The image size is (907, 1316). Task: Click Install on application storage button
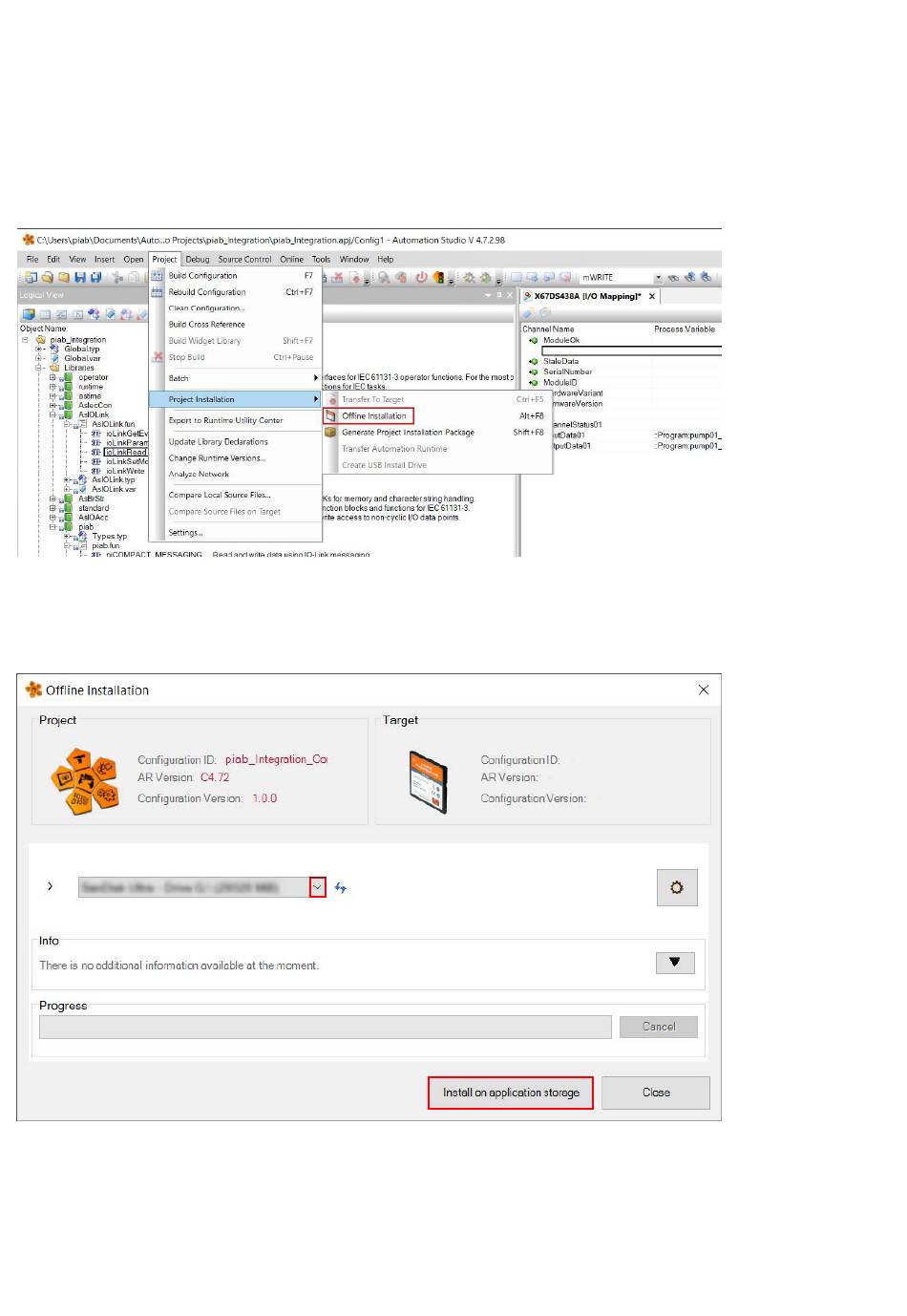(511, 1093)
